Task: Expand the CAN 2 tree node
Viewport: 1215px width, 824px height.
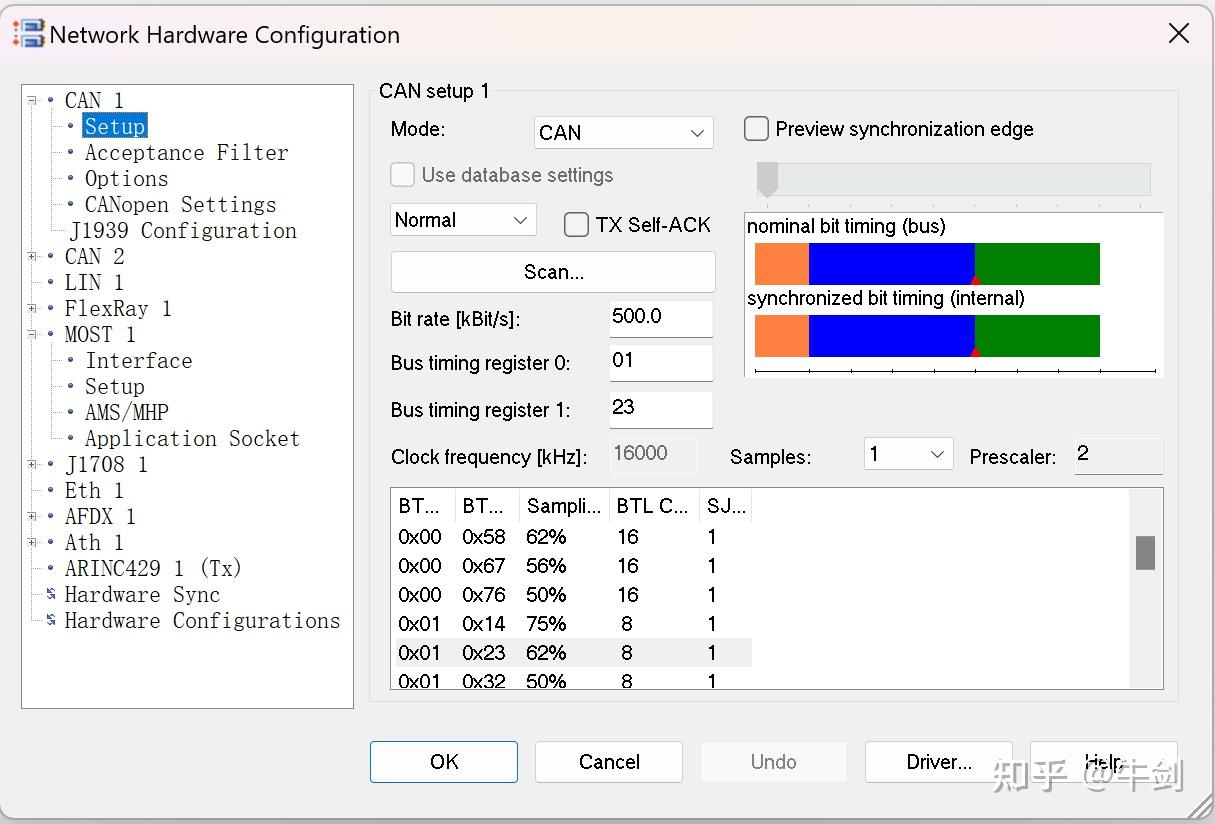Action: pyautogui.click(x=33, y=257)
